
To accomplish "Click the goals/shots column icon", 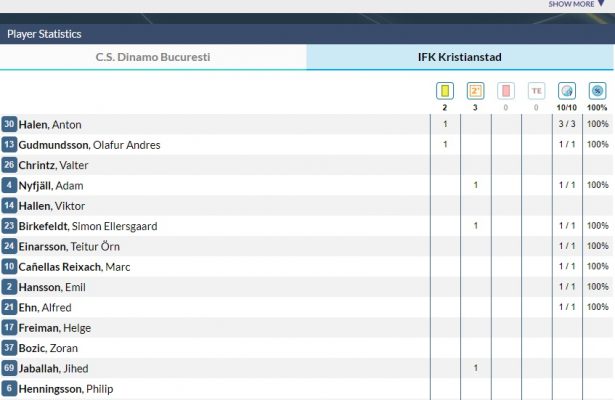I will (567, 91).
